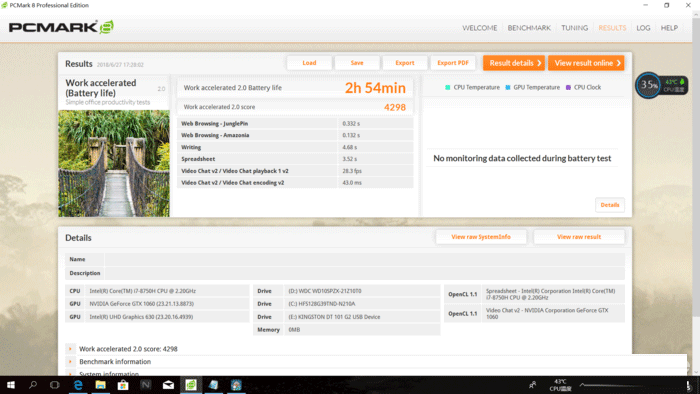Open taskbar search
700x394 pixels.
pyautogui.click(x=33, y=385)
